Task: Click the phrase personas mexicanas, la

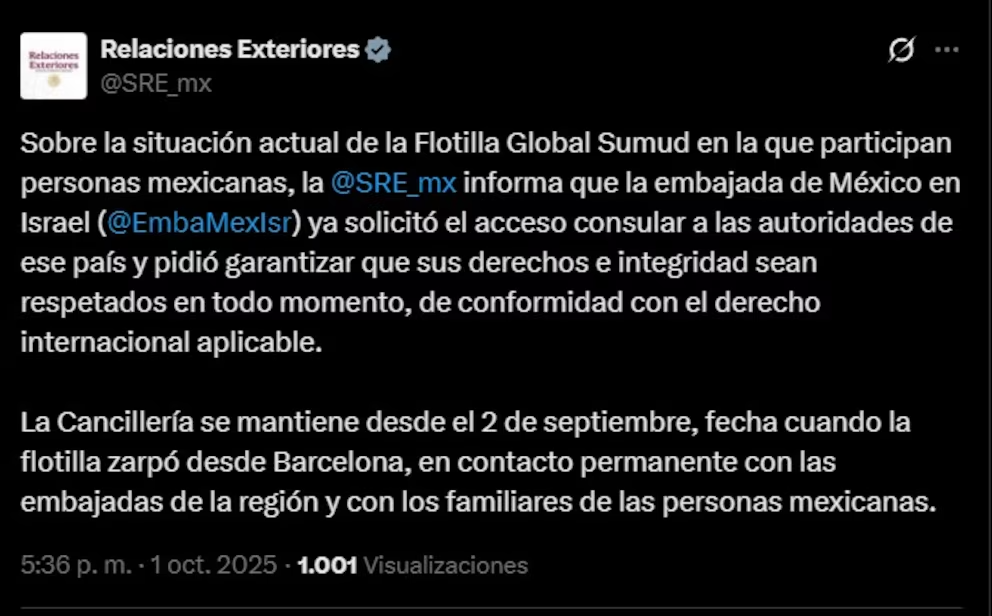Action: [169, 185]
